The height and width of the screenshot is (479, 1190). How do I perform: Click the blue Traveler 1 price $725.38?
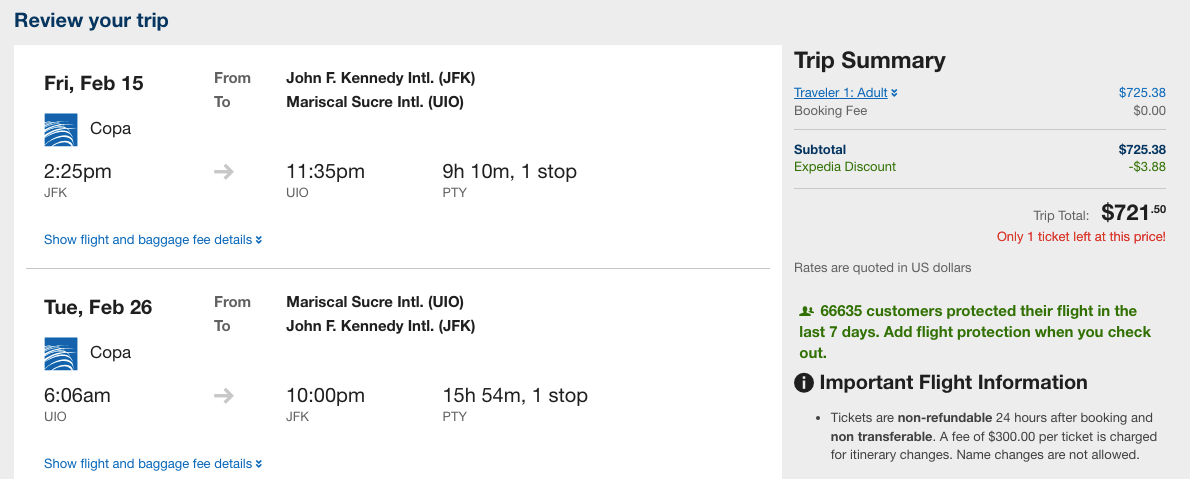[1142, 93]
